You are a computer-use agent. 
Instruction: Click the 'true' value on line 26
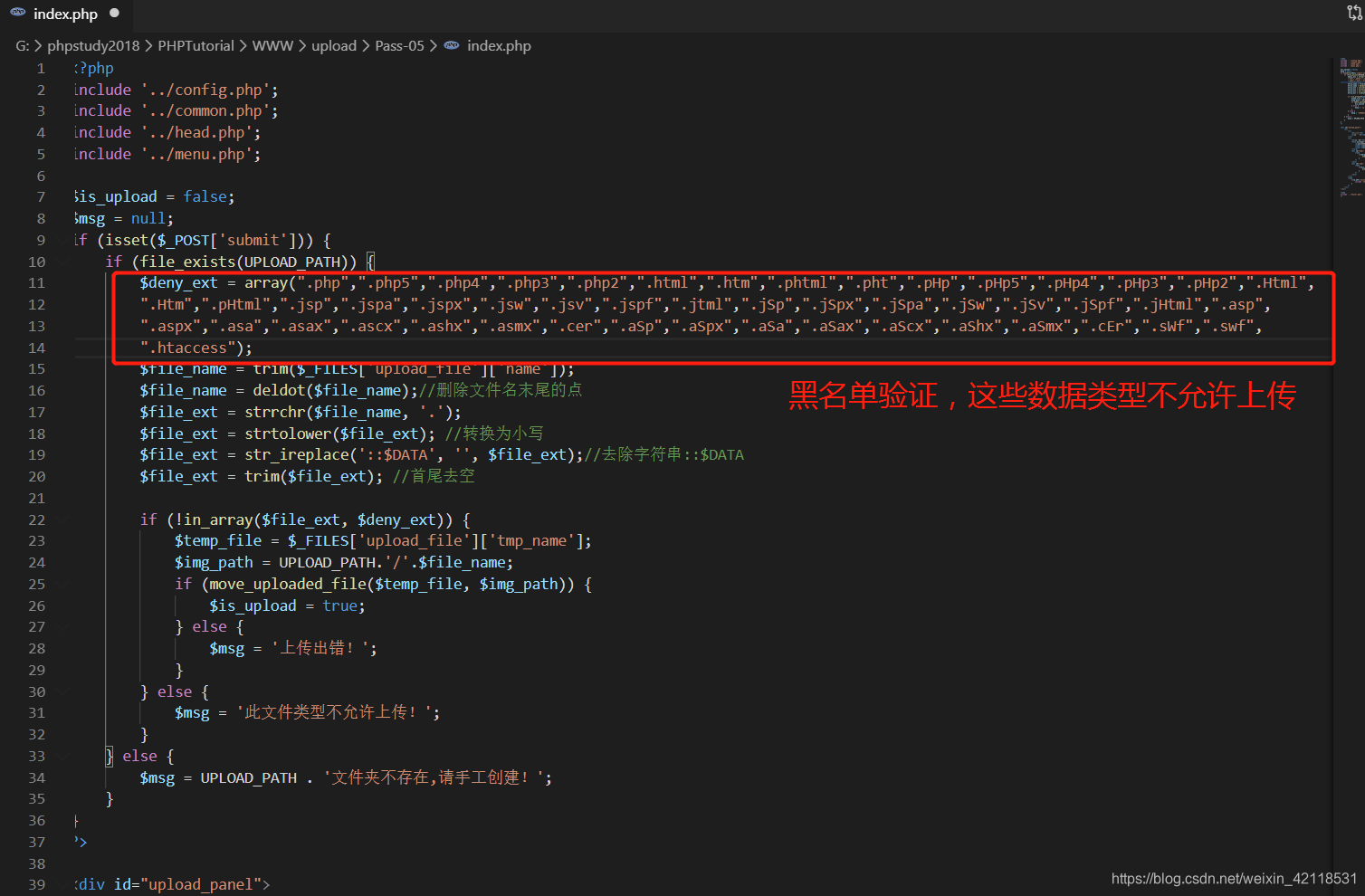pos(340,605)
